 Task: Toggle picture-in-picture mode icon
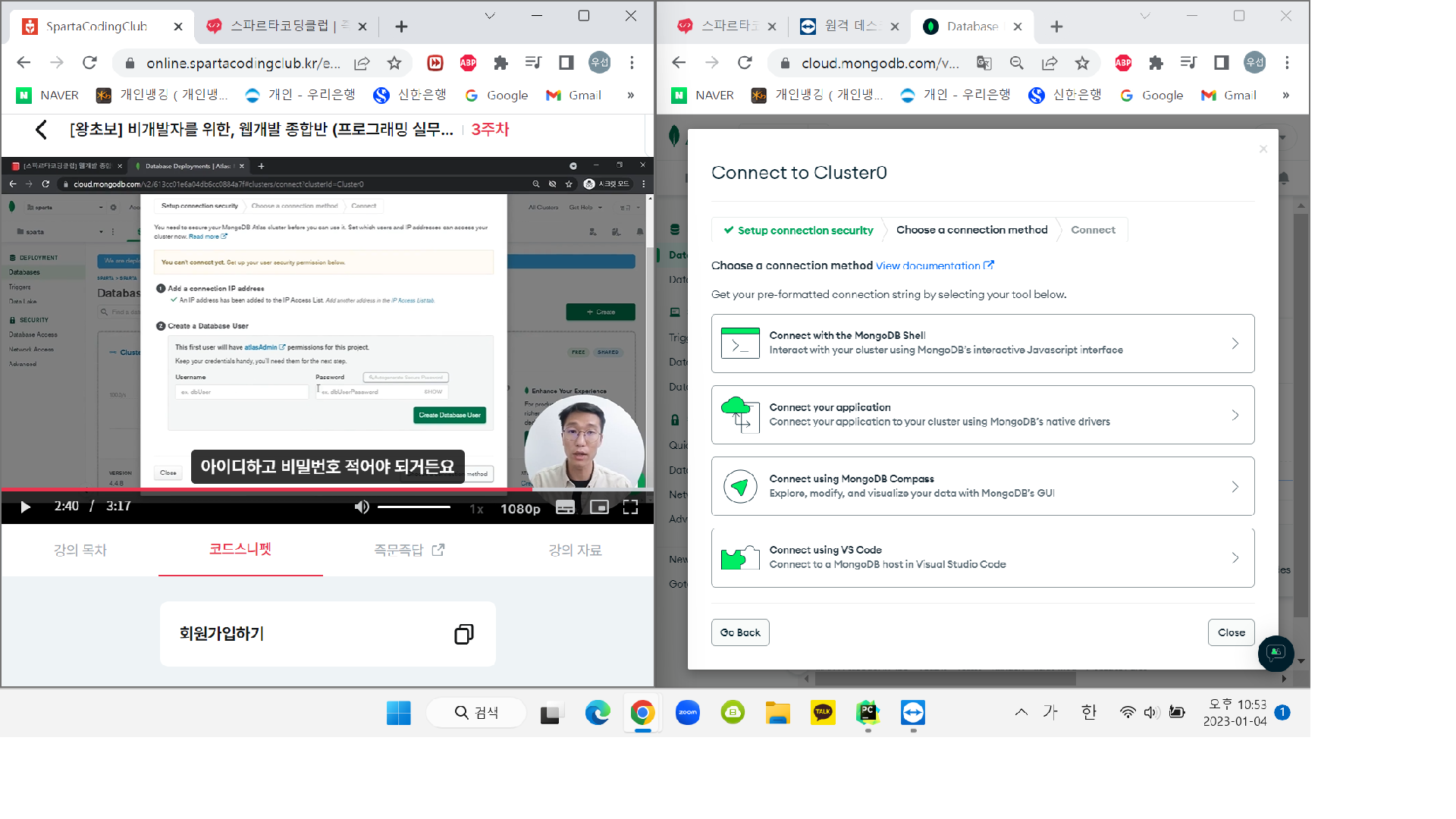599,507
